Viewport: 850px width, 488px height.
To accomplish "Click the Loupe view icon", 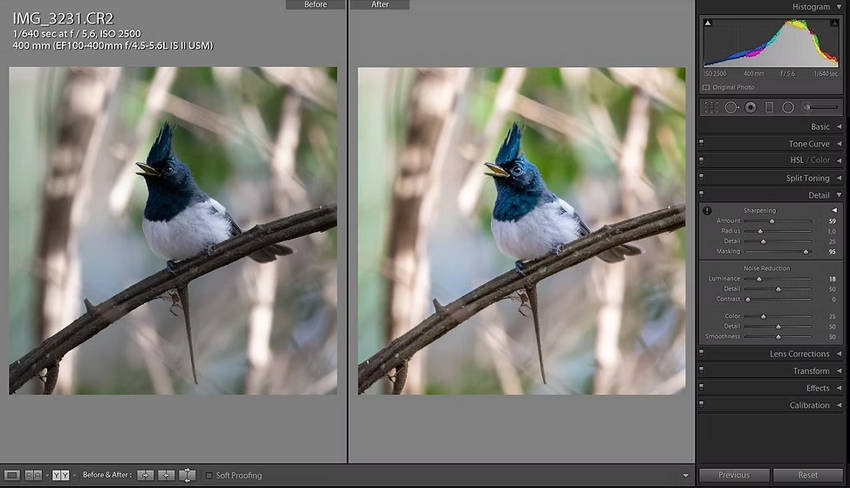I will 12,476.
